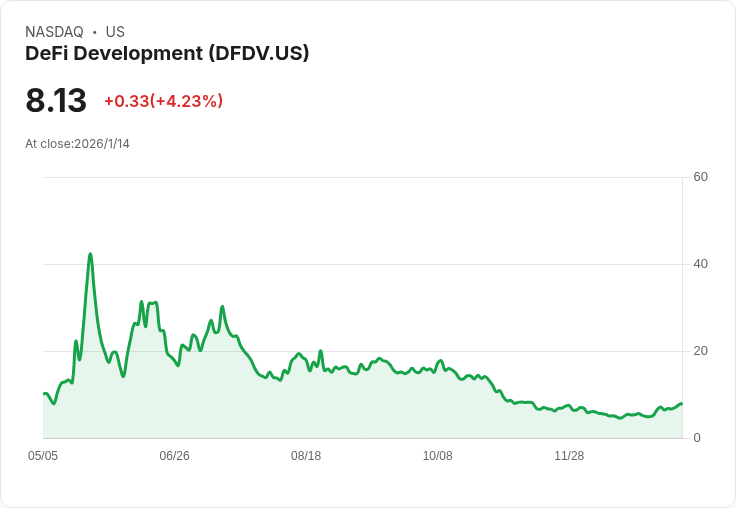Screen dimensions: 736x508
Task: Click the 60 price axis label
Action: [x=700, y=177]
